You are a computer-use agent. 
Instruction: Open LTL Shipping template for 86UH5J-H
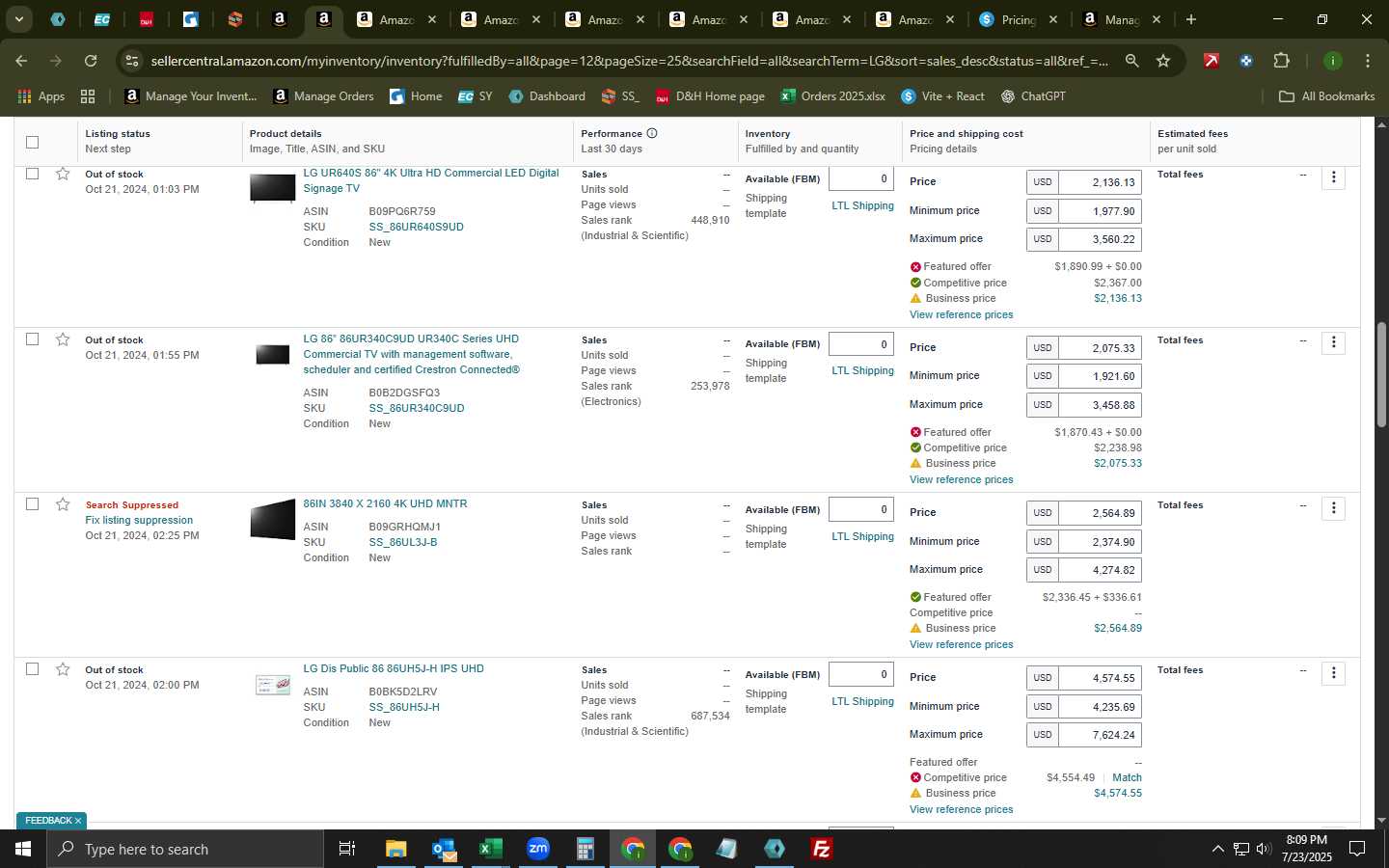point(862,701)
